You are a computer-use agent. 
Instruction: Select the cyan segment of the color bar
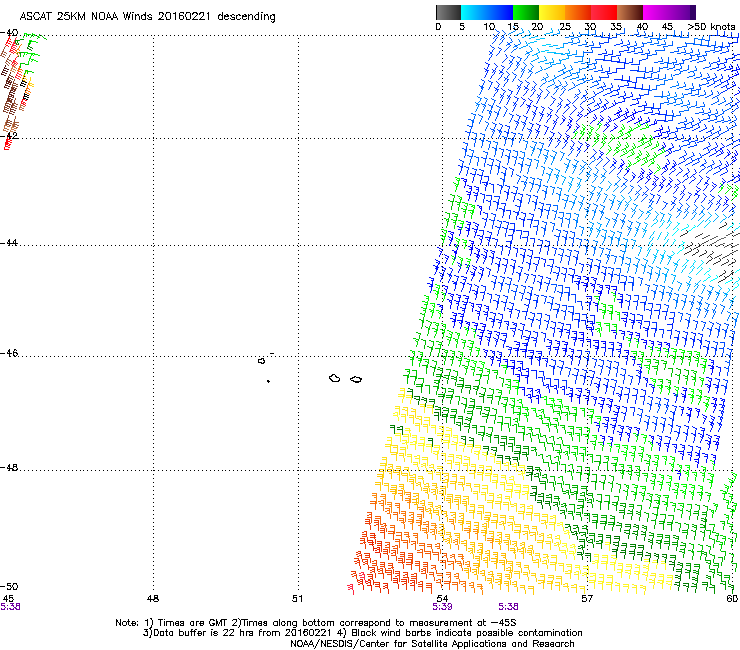pos(474,12)
